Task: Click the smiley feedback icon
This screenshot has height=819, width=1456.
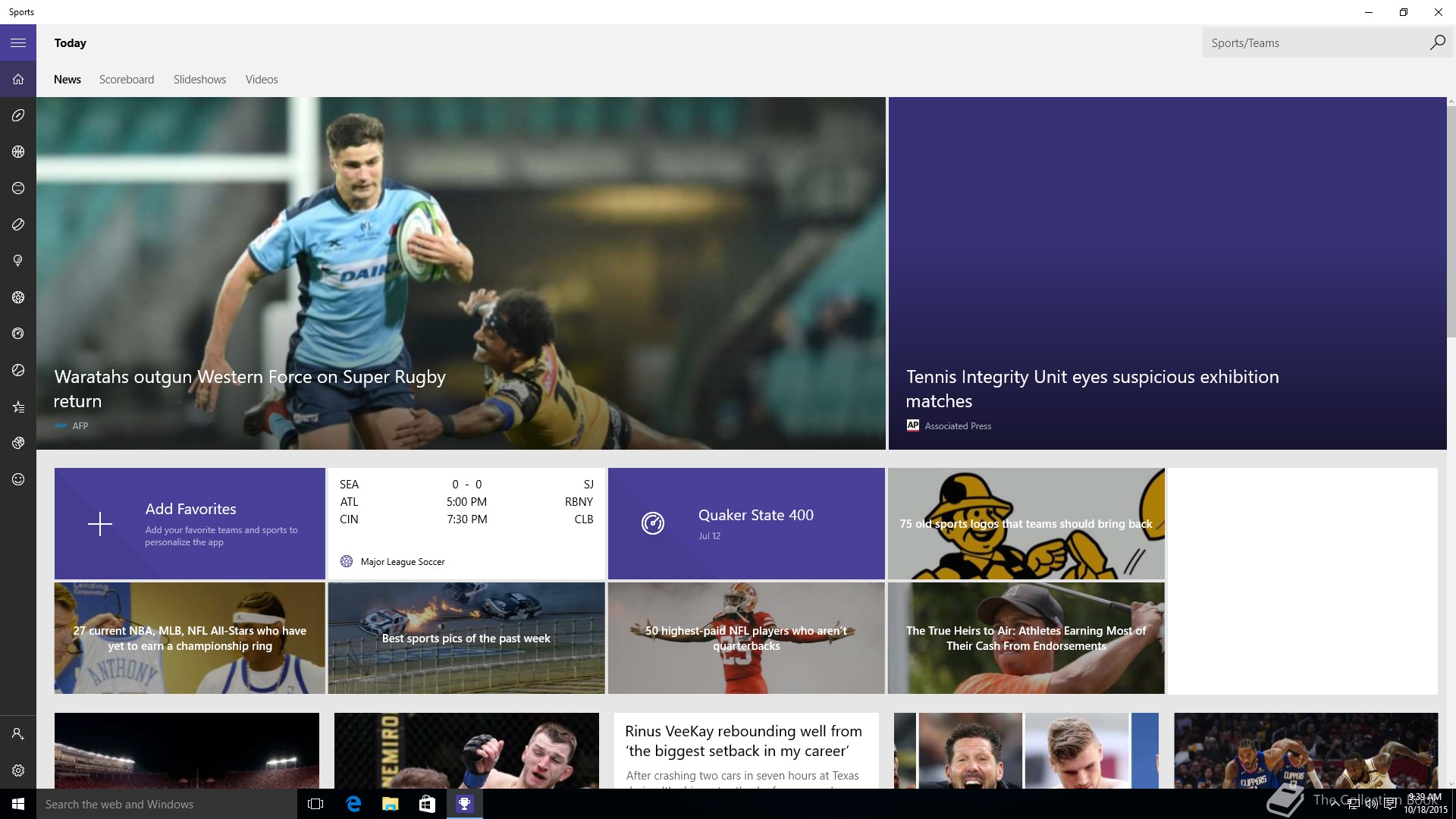Action: (x=18, y=479)
